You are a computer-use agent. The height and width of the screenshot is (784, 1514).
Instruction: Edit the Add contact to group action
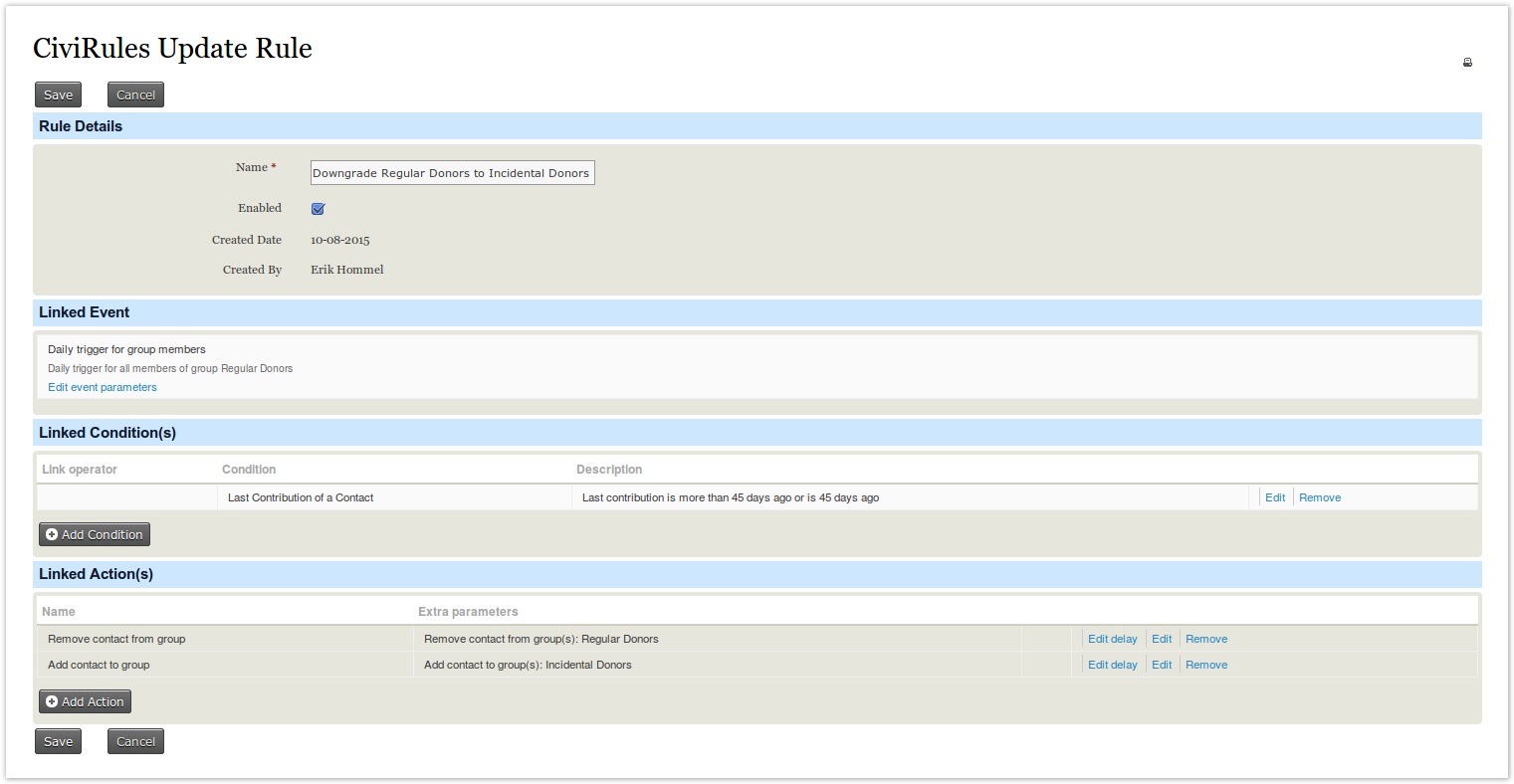[x=1161, y=665]
